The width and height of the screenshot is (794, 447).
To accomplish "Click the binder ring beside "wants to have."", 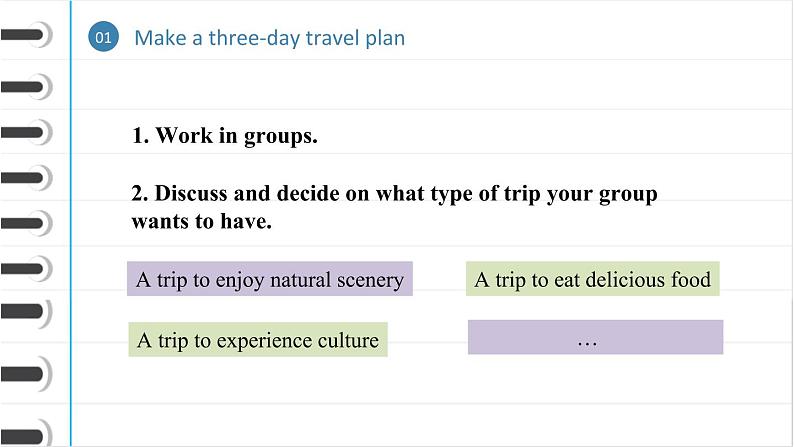I will point(26,223).
